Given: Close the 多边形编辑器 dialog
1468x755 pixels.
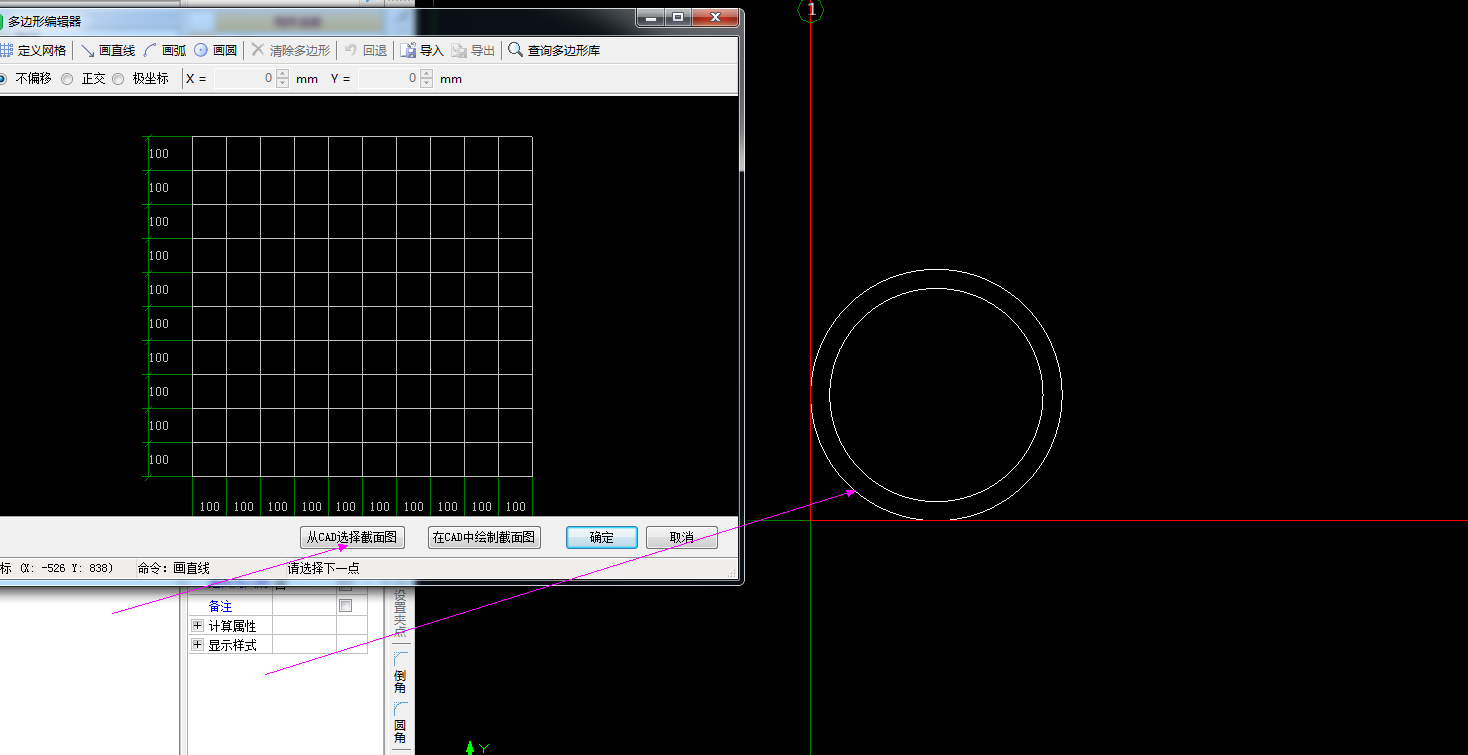Looking at the screenshot, I should tap(716, 18).
